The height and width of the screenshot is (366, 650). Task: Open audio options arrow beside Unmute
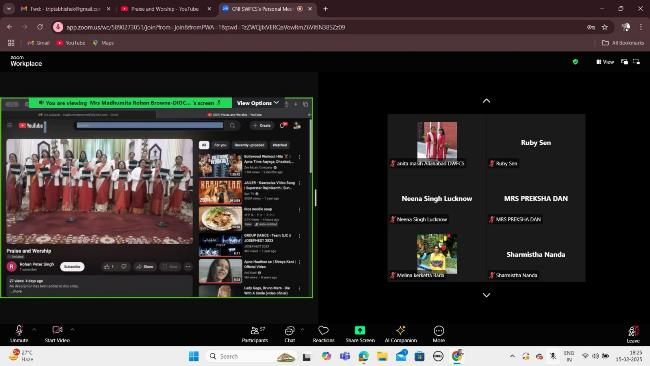(x=34, y=330)
